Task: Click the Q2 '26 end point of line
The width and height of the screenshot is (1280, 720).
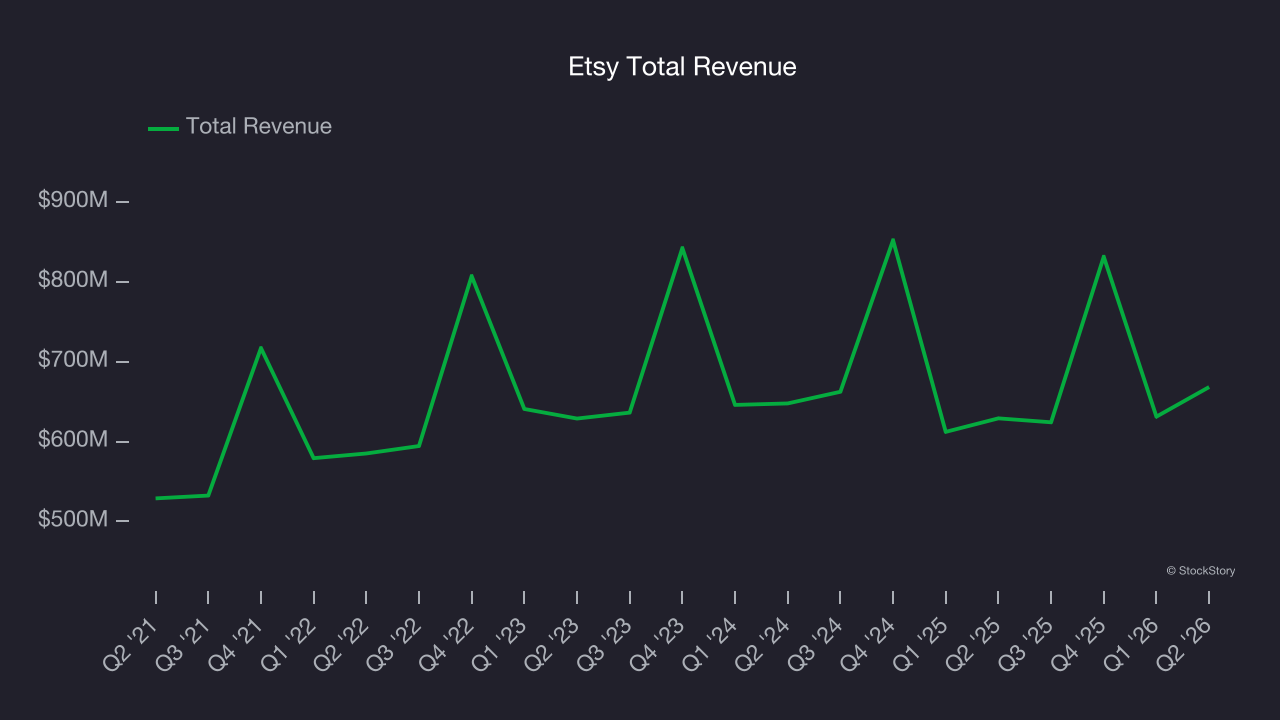Action: (1208, 387)
